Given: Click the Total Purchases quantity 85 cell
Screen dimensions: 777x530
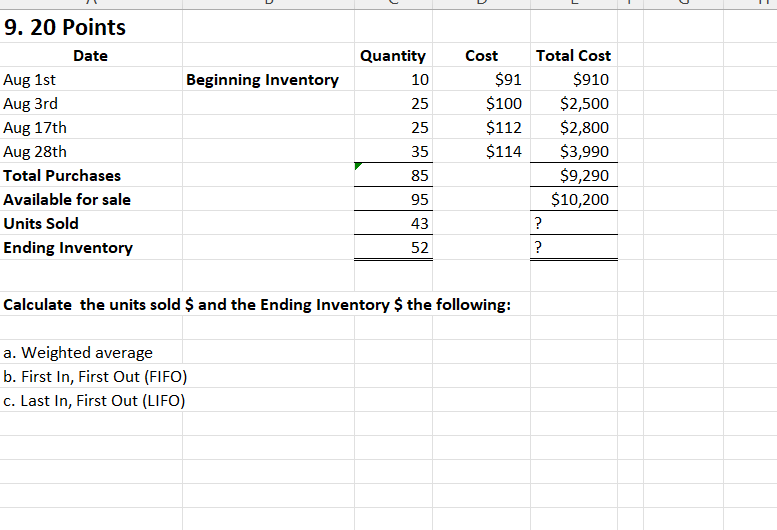Looking at the screenshot, I should click(x=393, y=175).
